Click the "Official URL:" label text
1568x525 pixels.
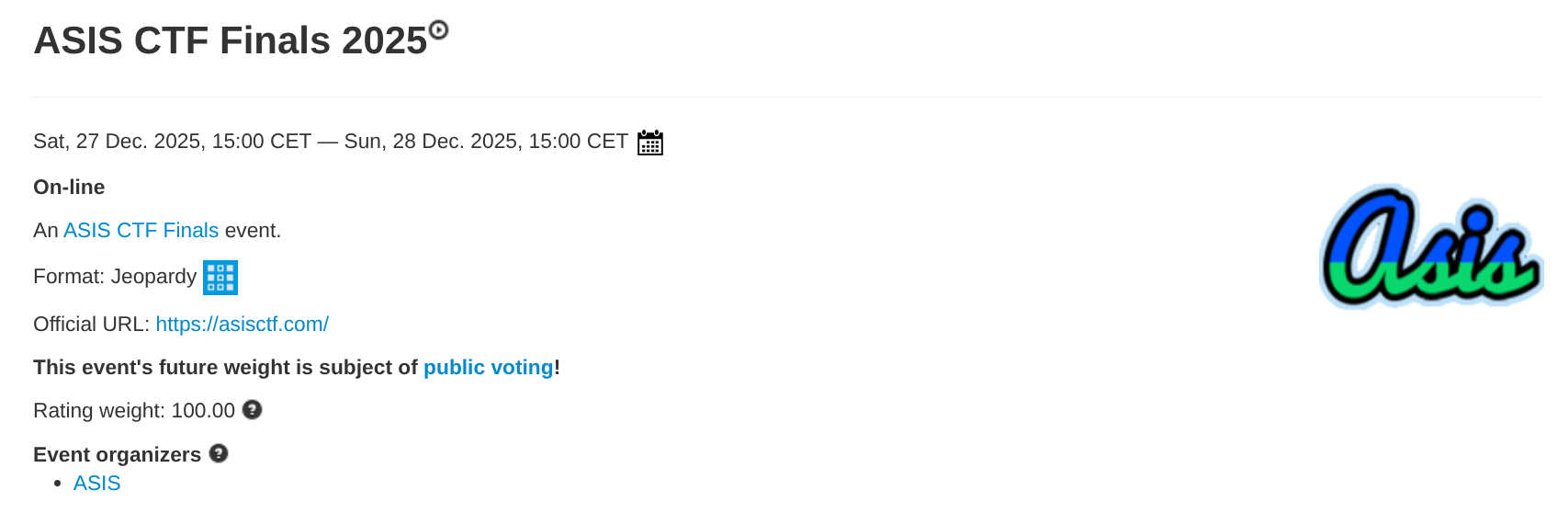(91, 324)
